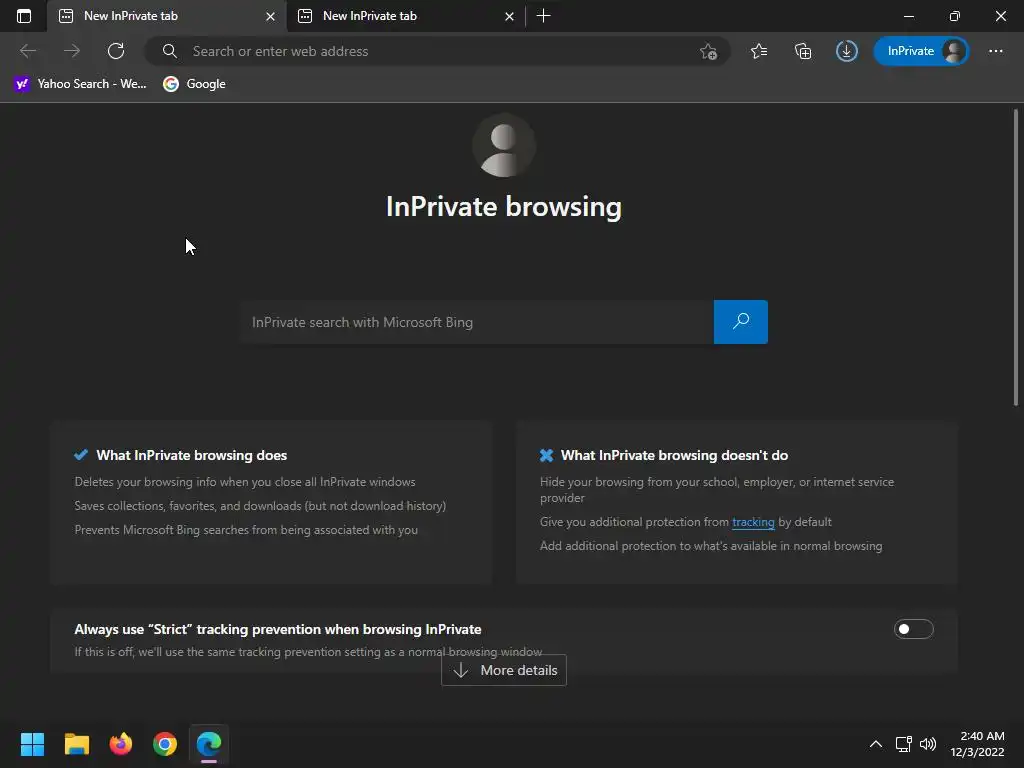Expand More details button
Screen dimensions: 1024x768
[x=504, y=670]
